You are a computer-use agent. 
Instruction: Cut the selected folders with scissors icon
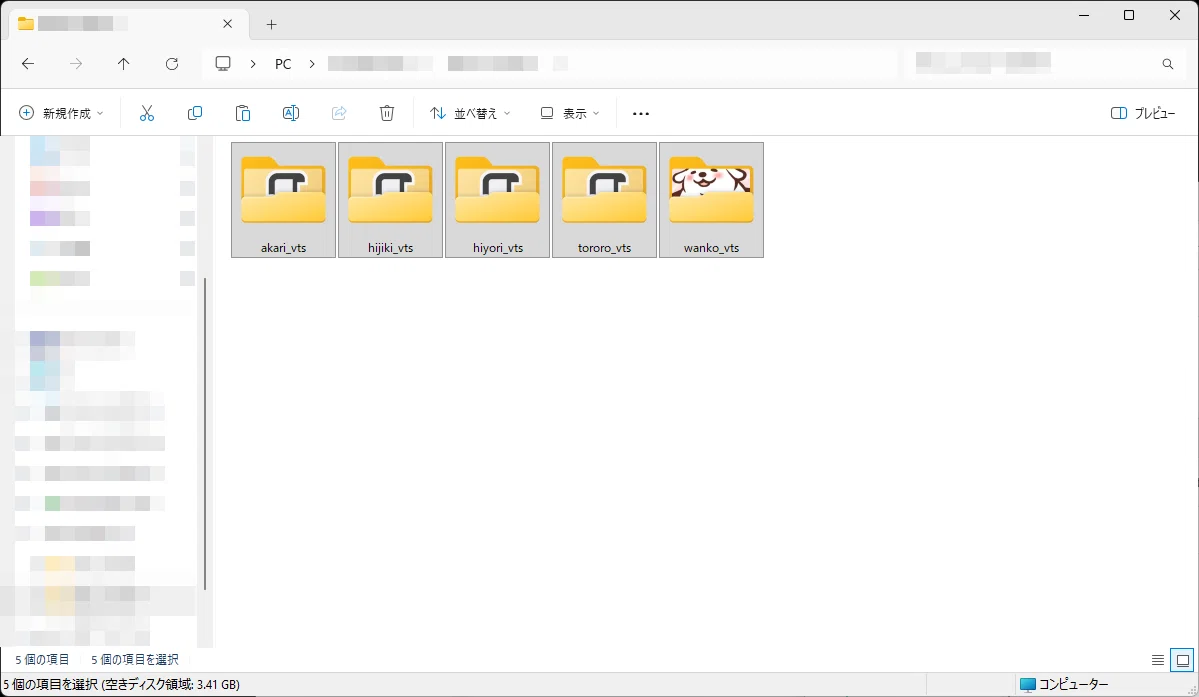coord(147,113)
